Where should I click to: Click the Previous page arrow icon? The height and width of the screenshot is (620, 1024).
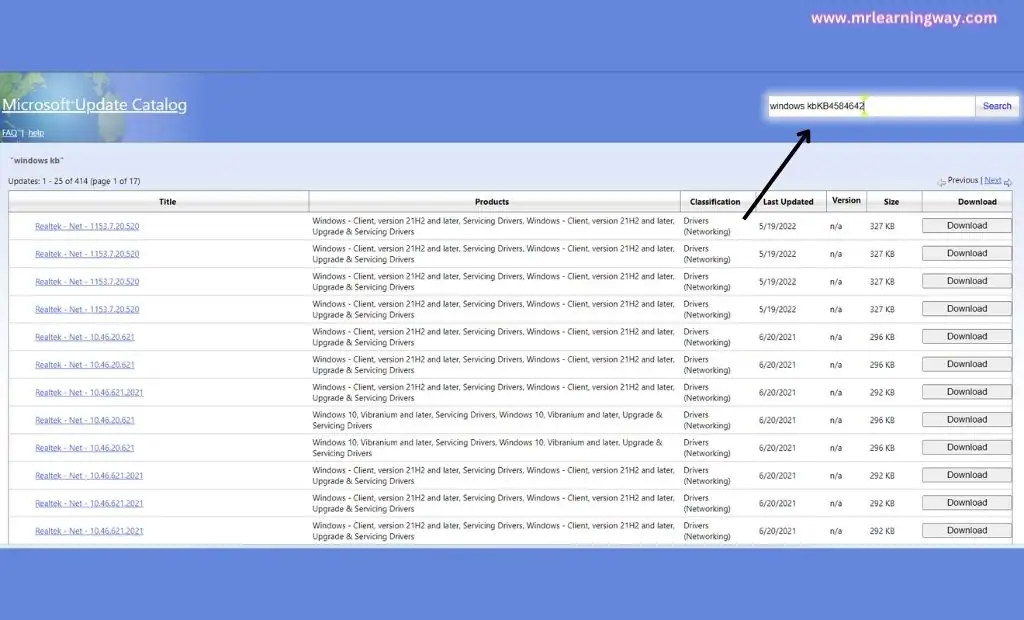pos(942,180)
